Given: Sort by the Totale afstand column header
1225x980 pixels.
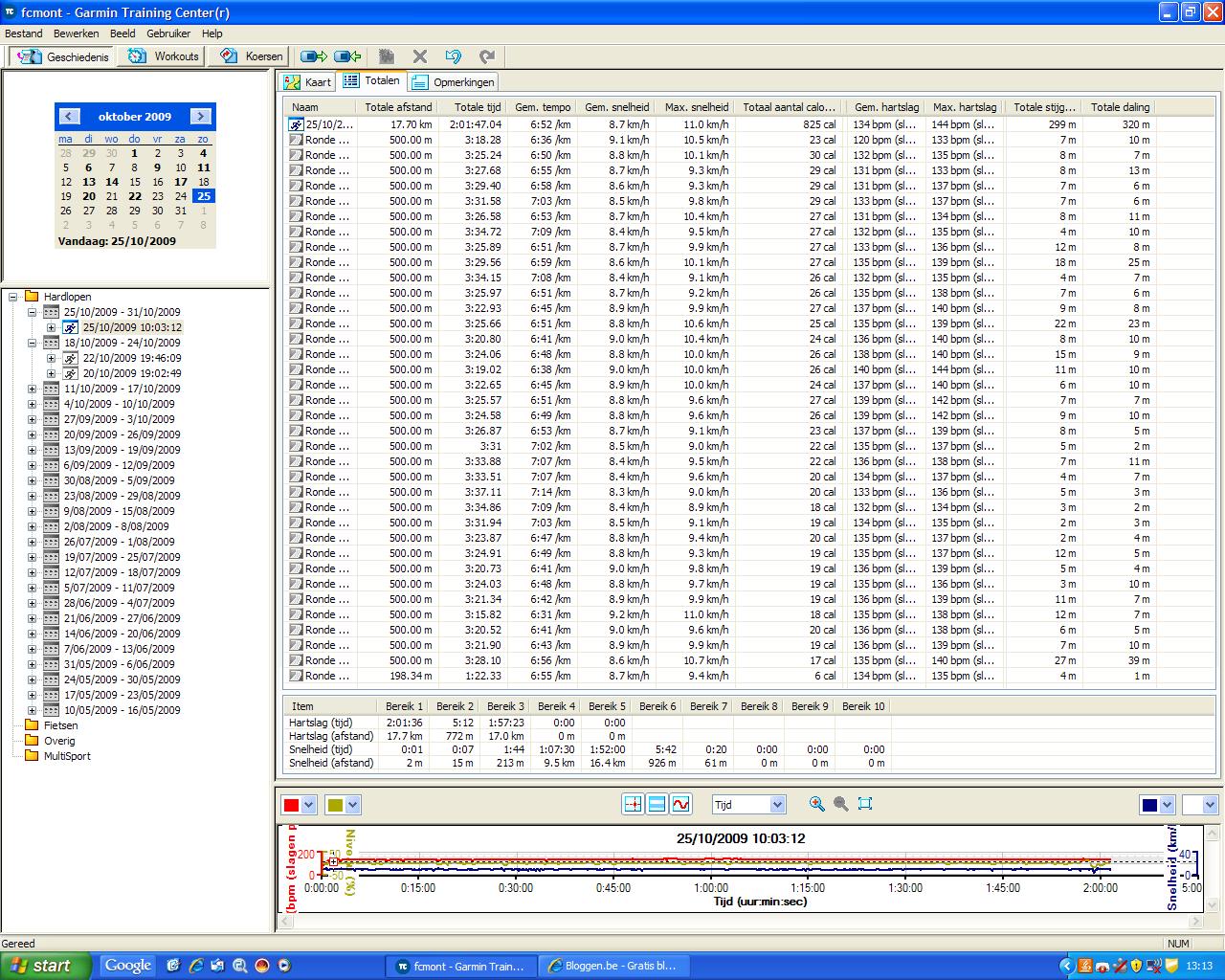Looking at the screenshot, I should tap(398, 107).
